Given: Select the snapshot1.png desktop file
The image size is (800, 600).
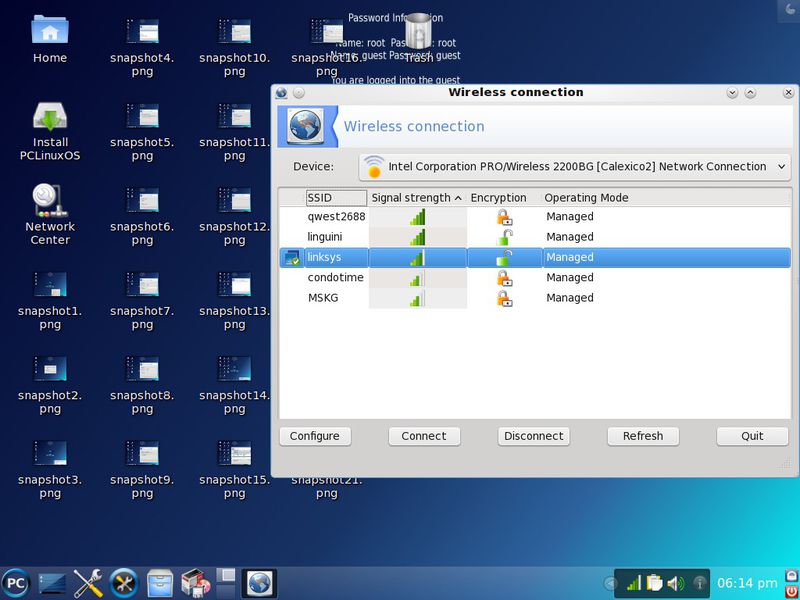Looking at the screenshot, I should (50, 300).
